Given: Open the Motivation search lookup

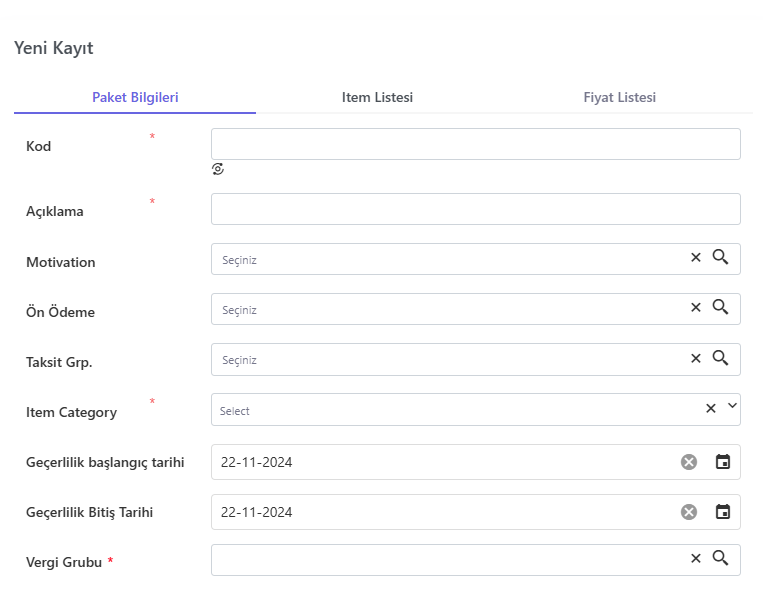Looking at the screenshot, I should pyautogui.click(x=720, y=257).
